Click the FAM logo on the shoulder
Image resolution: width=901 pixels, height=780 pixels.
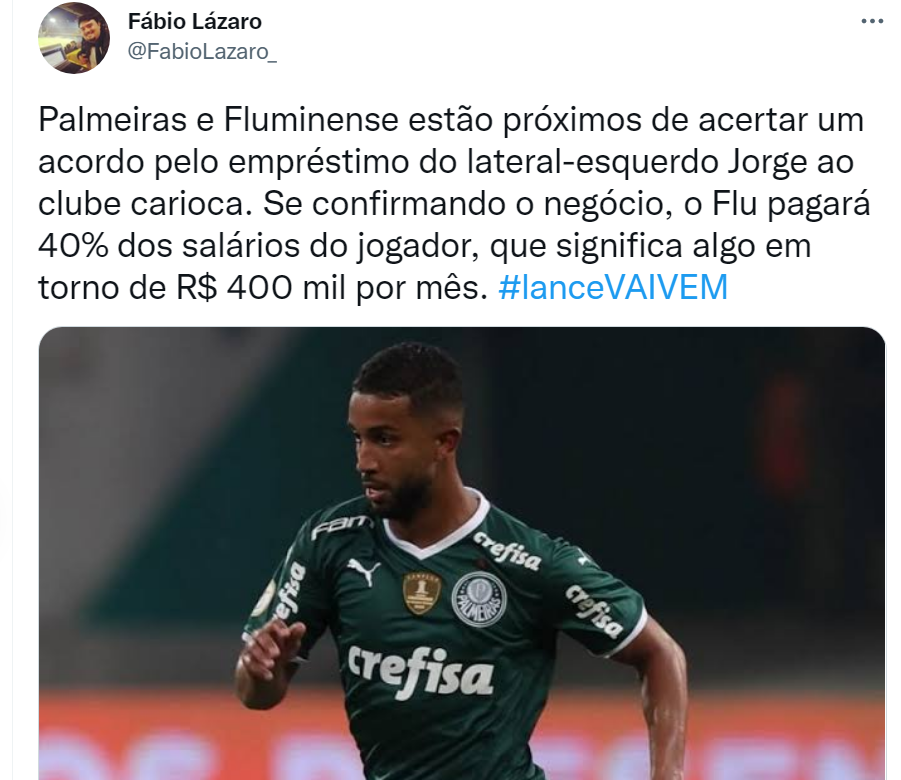[x=341, y=525]
